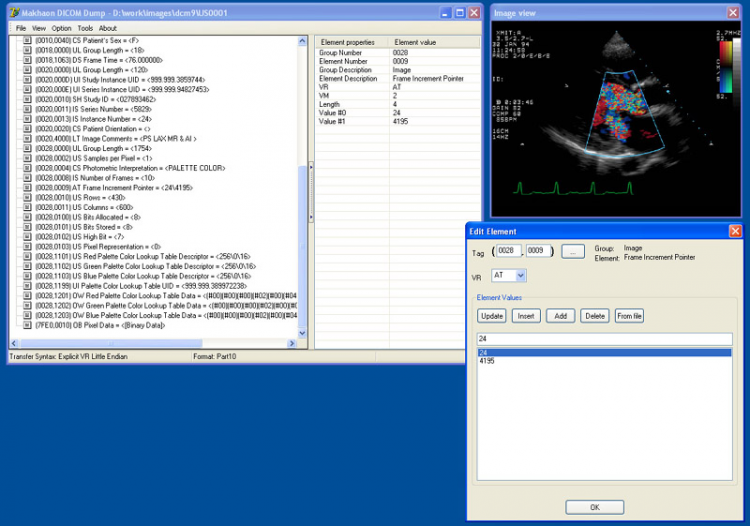Click the icon beside the Bits Allocated entry
750x526 pixels.
(27, 216)
